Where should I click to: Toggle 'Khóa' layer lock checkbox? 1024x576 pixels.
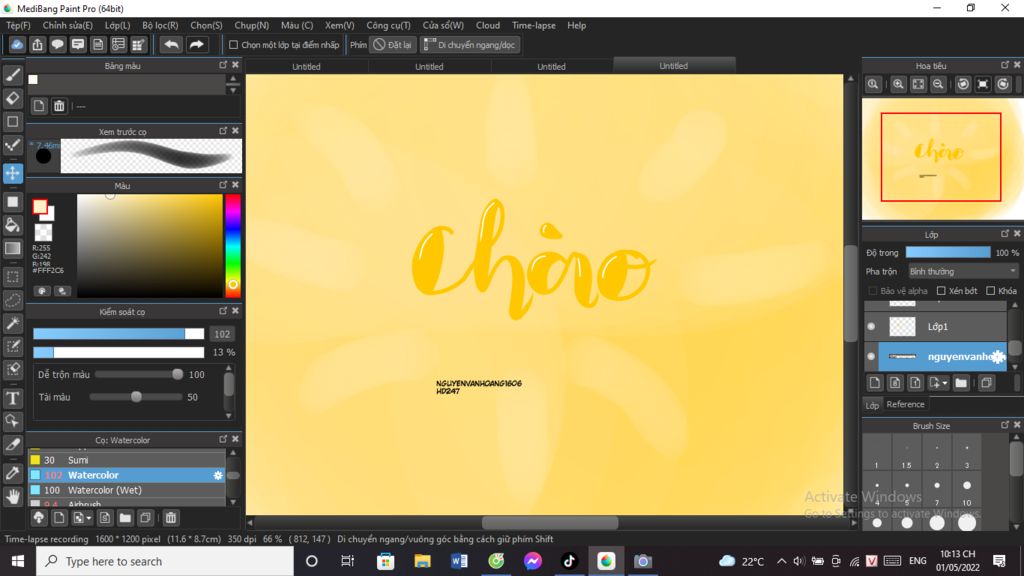[x=991, y=291]
